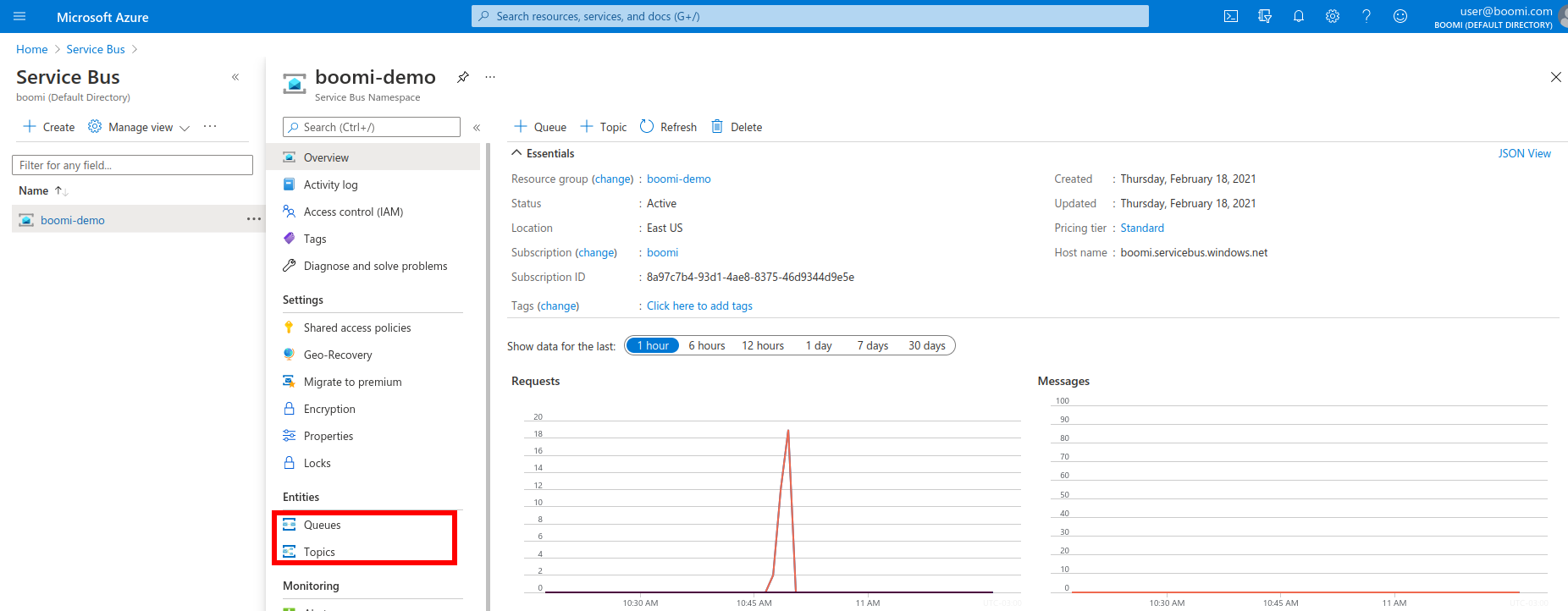Collapse the Essentials section

(x=543, y=153)
